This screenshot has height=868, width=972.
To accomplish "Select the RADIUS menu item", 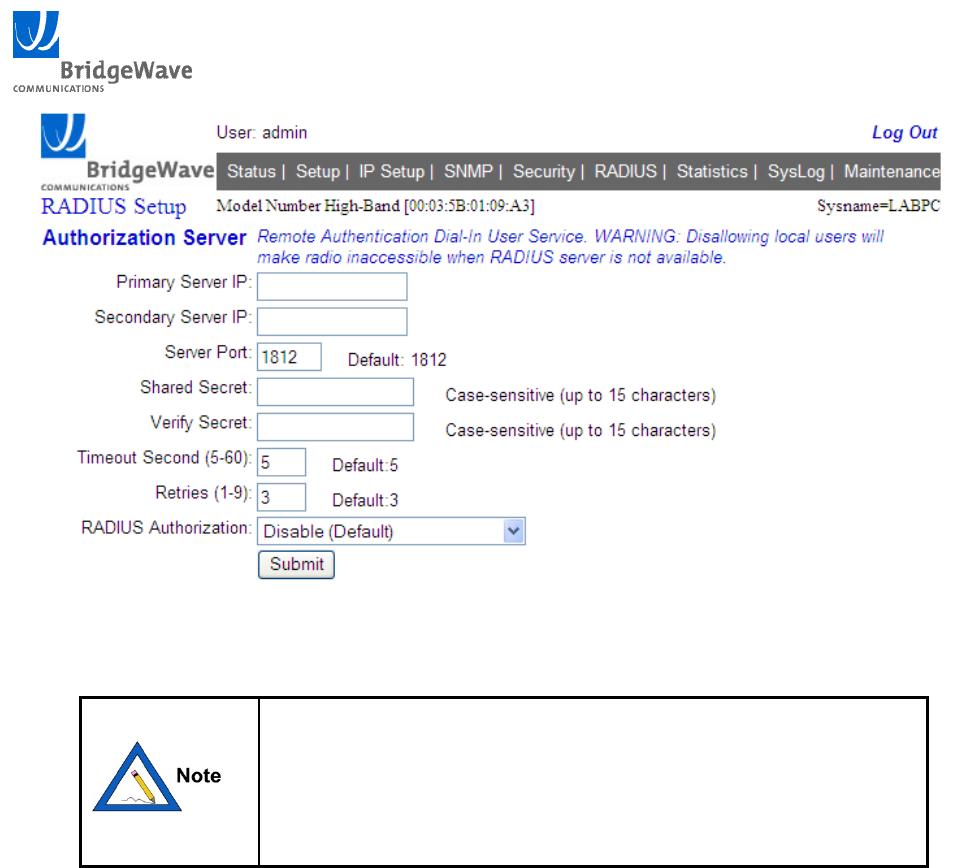I will tap(625, 171).
